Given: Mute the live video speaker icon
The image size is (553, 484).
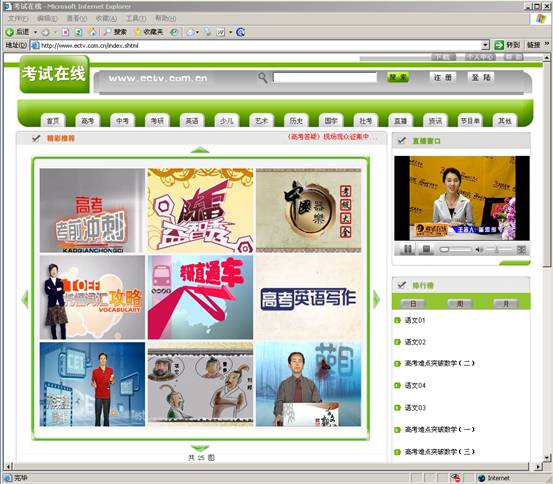Looking at the screenshot, I should [479, 250].
